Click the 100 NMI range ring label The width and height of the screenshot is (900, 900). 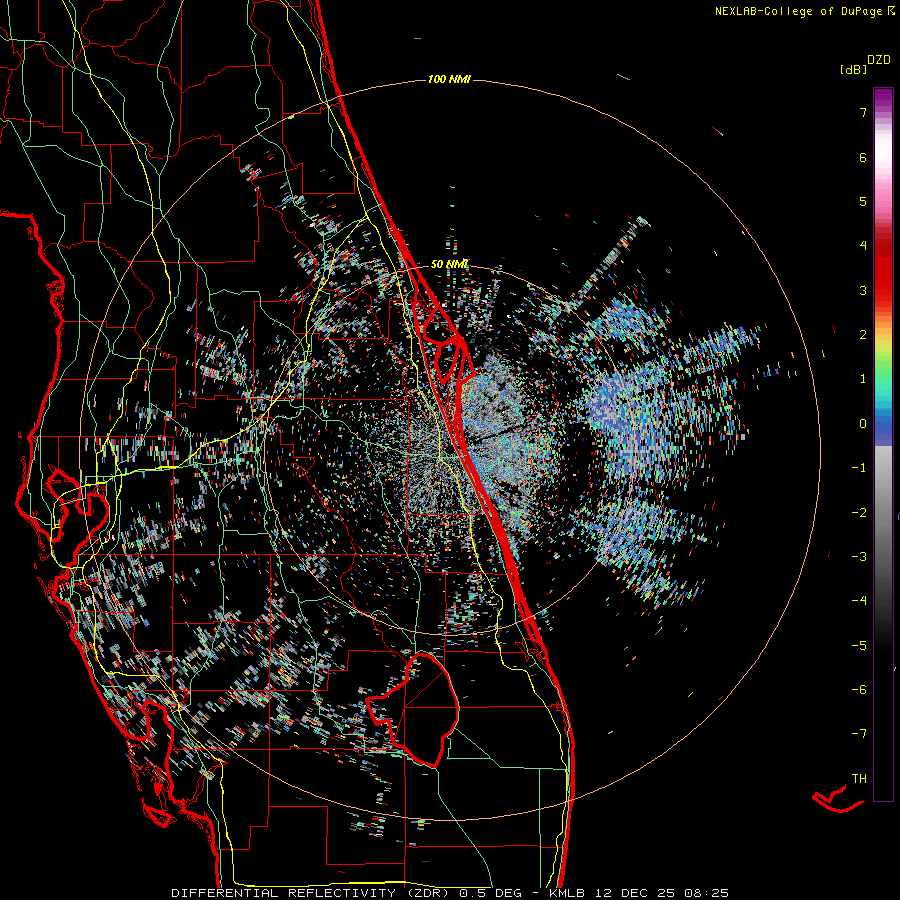pos(449,79)
